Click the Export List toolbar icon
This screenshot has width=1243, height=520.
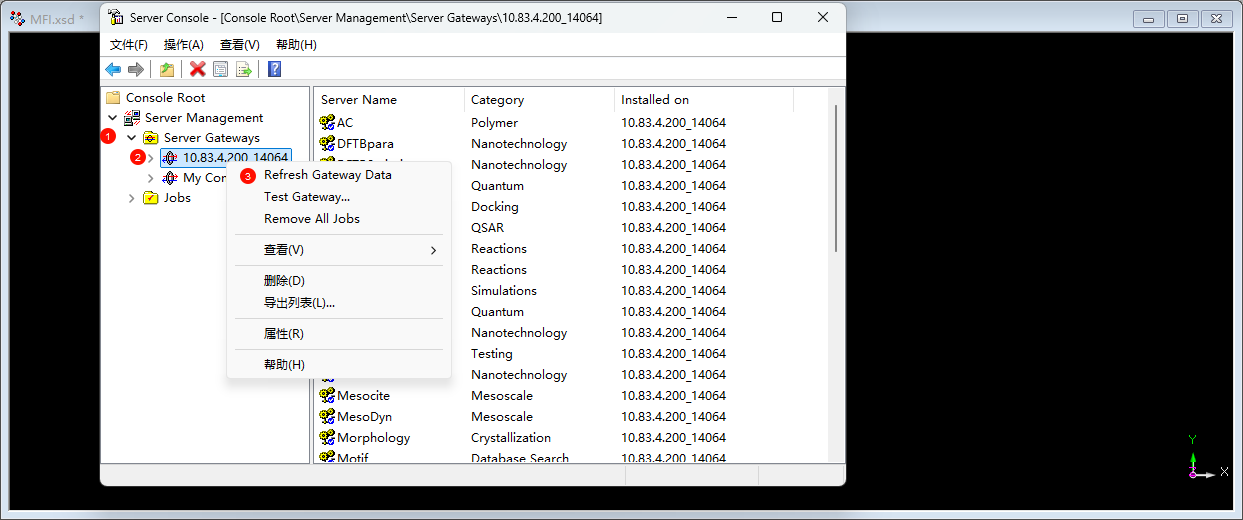tap(243, 69)
